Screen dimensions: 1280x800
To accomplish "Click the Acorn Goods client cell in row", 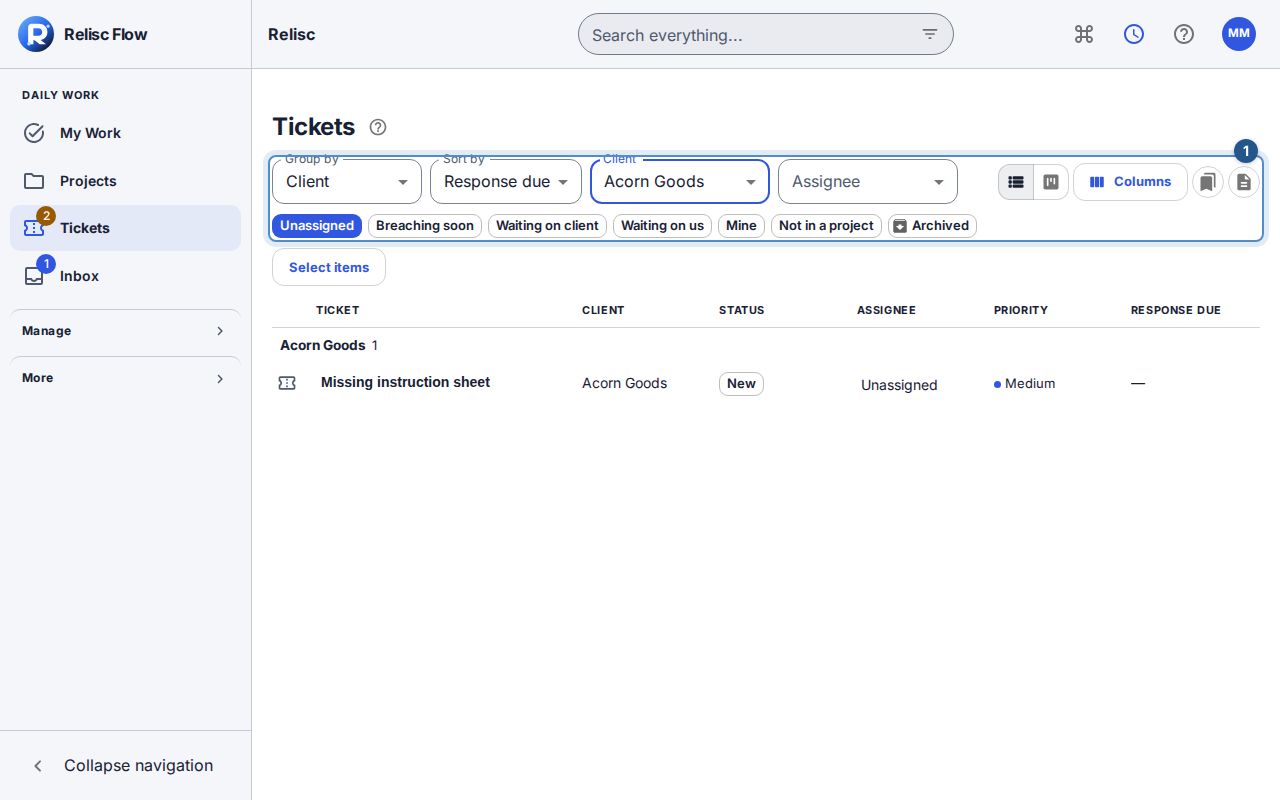I will (x=624, y=383).
